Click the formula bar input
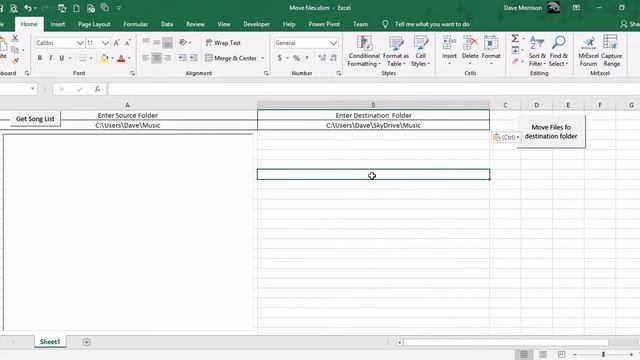Viewport: 640px width, 360px height. pos(373,89)
